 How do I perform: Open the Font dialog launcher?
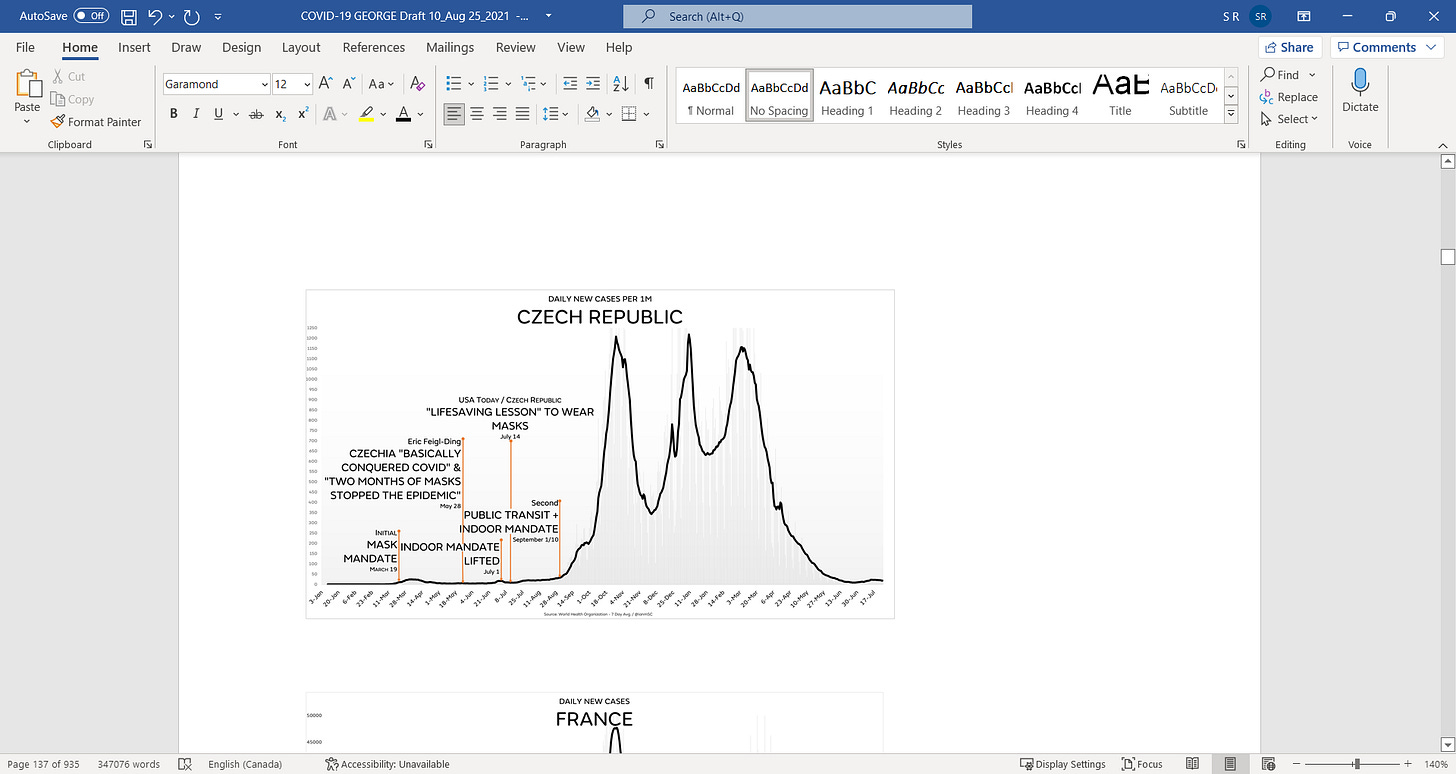click(428, 145)
